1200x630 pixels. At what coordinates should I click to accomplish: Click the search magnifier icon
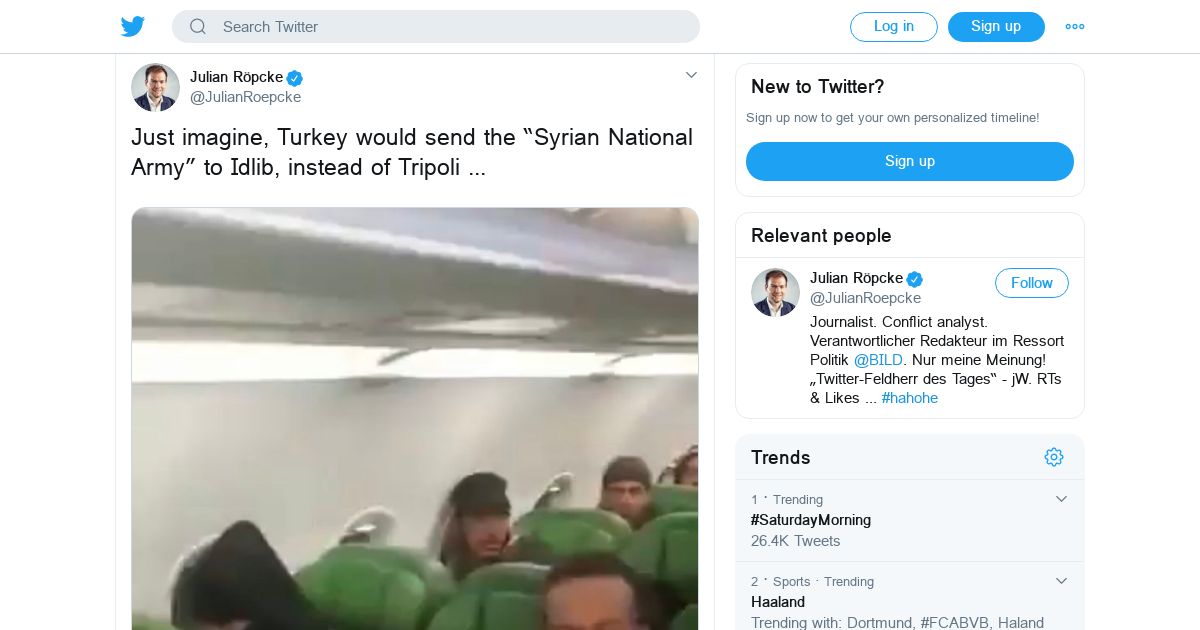(198, 27)
